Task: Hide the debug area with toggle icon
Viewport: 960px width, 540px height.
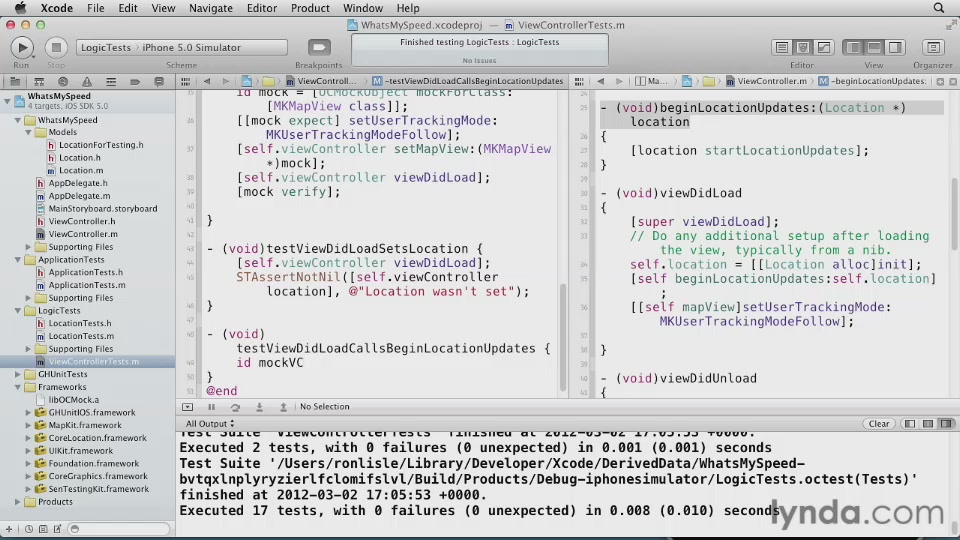Action: 187,407
